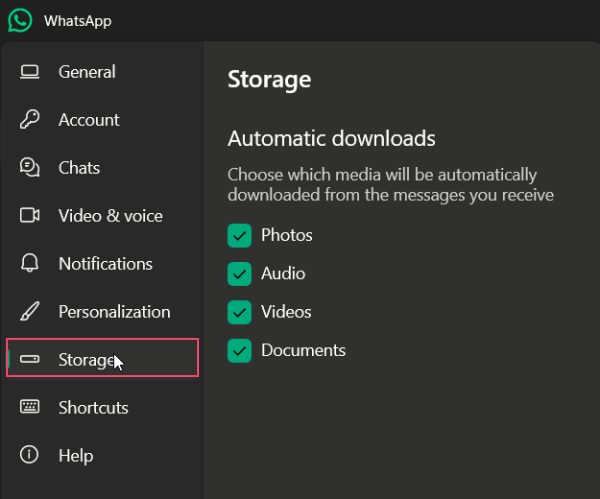The width and height of the screenshot is (600, 499).
Task: Select the Notifications settings section
Action: 103,263
